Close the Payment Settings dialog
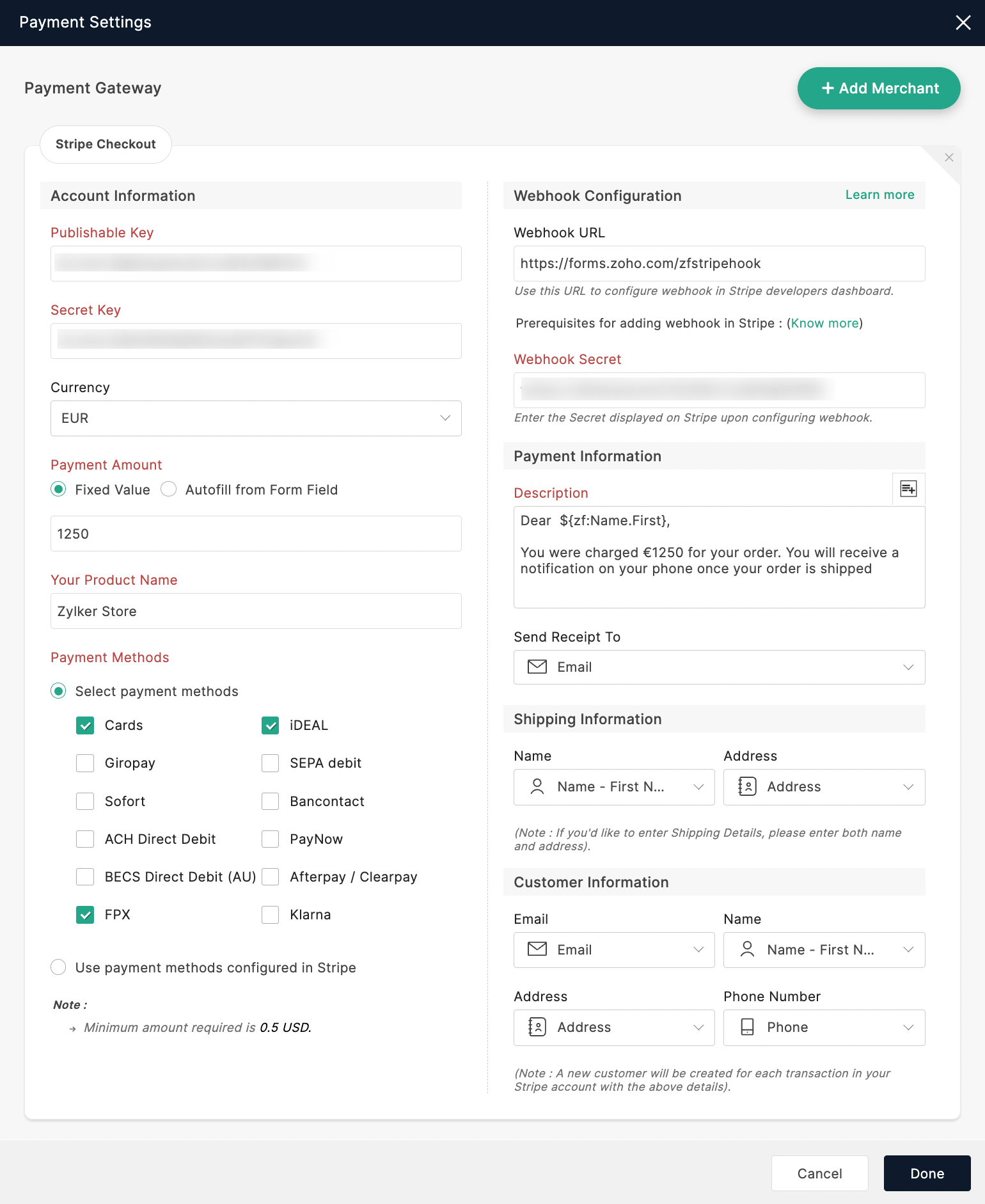The image size is (985, 1204). coord(963,23)
